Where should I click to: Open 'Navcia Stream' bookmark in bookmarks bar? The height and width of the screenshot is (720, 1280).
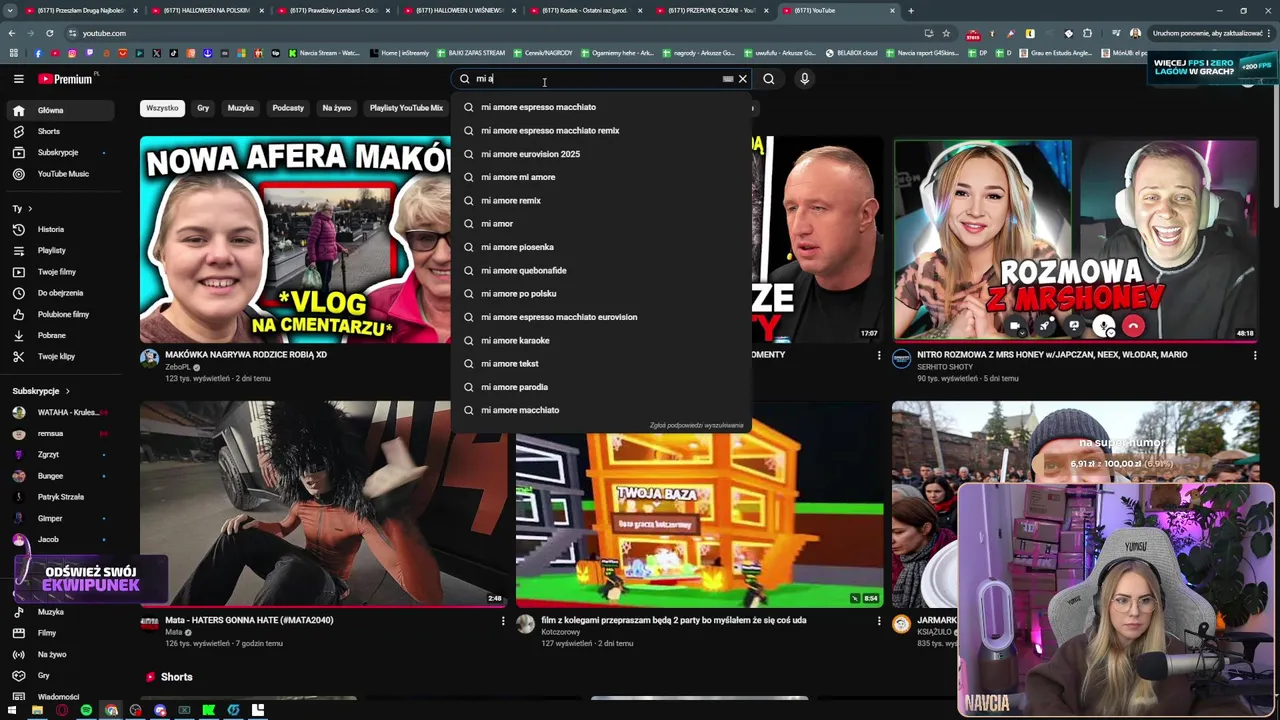[323, 53]
